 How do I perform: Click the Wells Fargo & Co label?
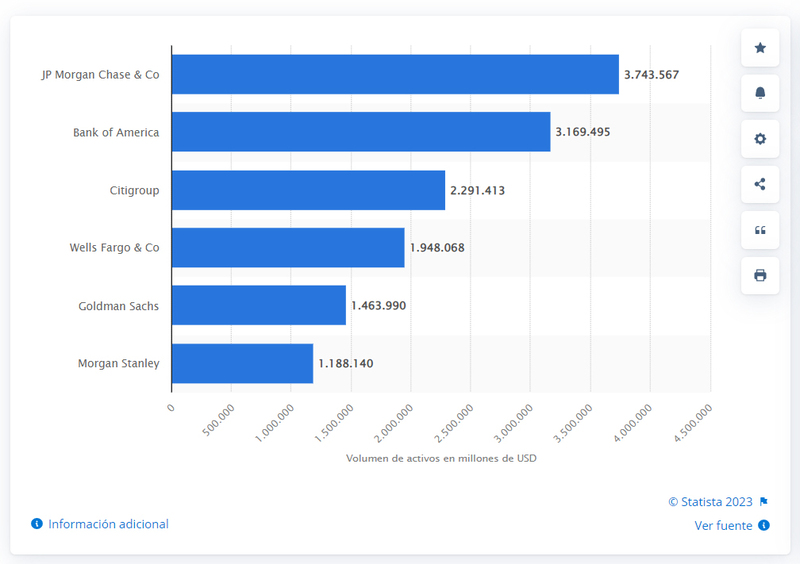[114, 248]
